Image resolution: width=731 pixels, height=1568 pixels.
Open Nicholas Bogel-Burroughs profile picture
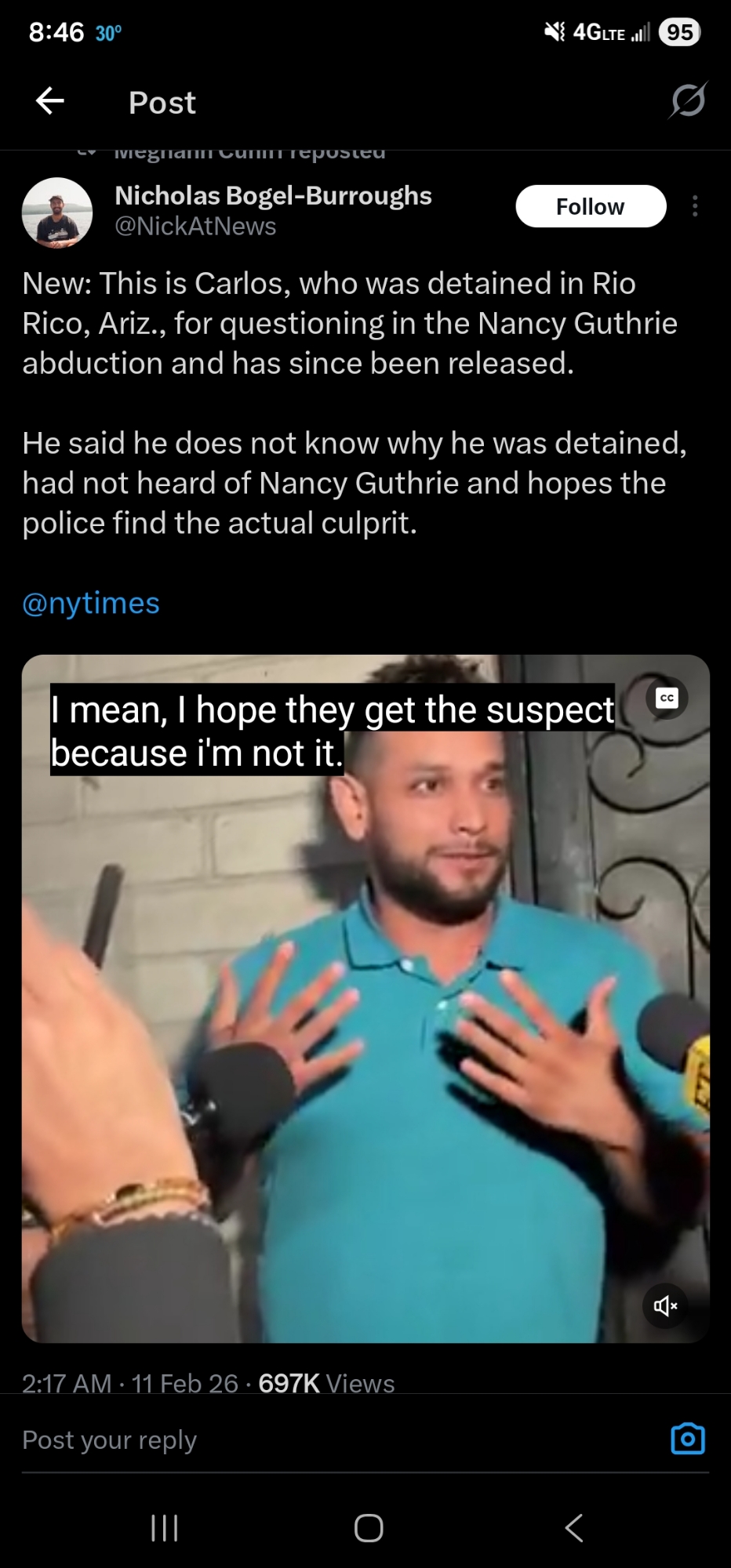tap(57, 212)
